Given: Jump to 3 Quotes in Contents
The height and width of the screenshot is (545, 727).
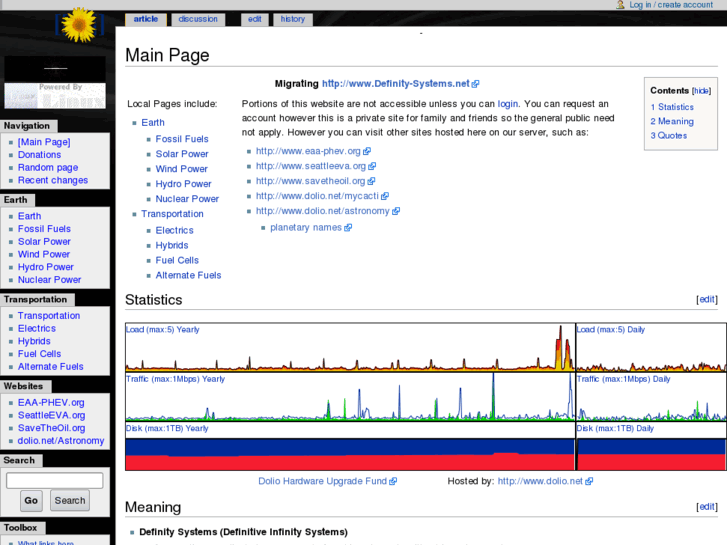Looking at the screenshot, I should click(x=669, y=136).
